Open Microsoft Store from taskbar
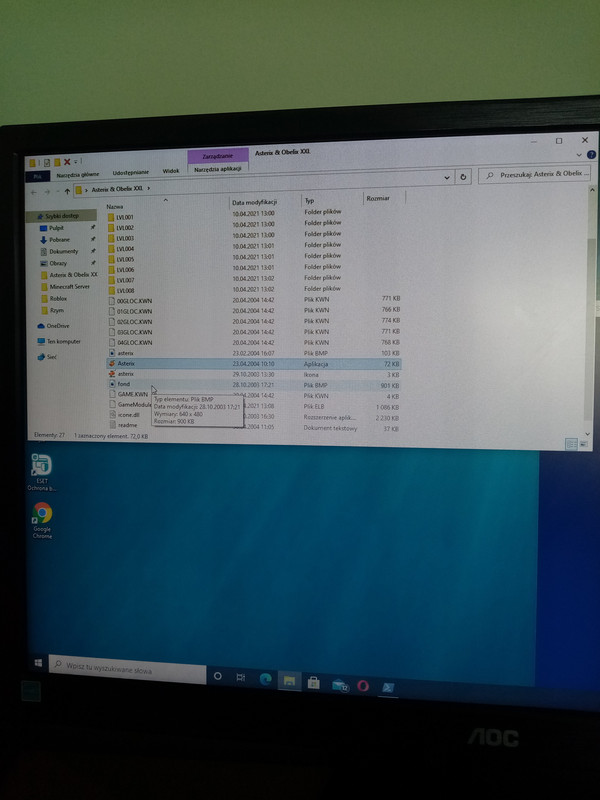 313,682
